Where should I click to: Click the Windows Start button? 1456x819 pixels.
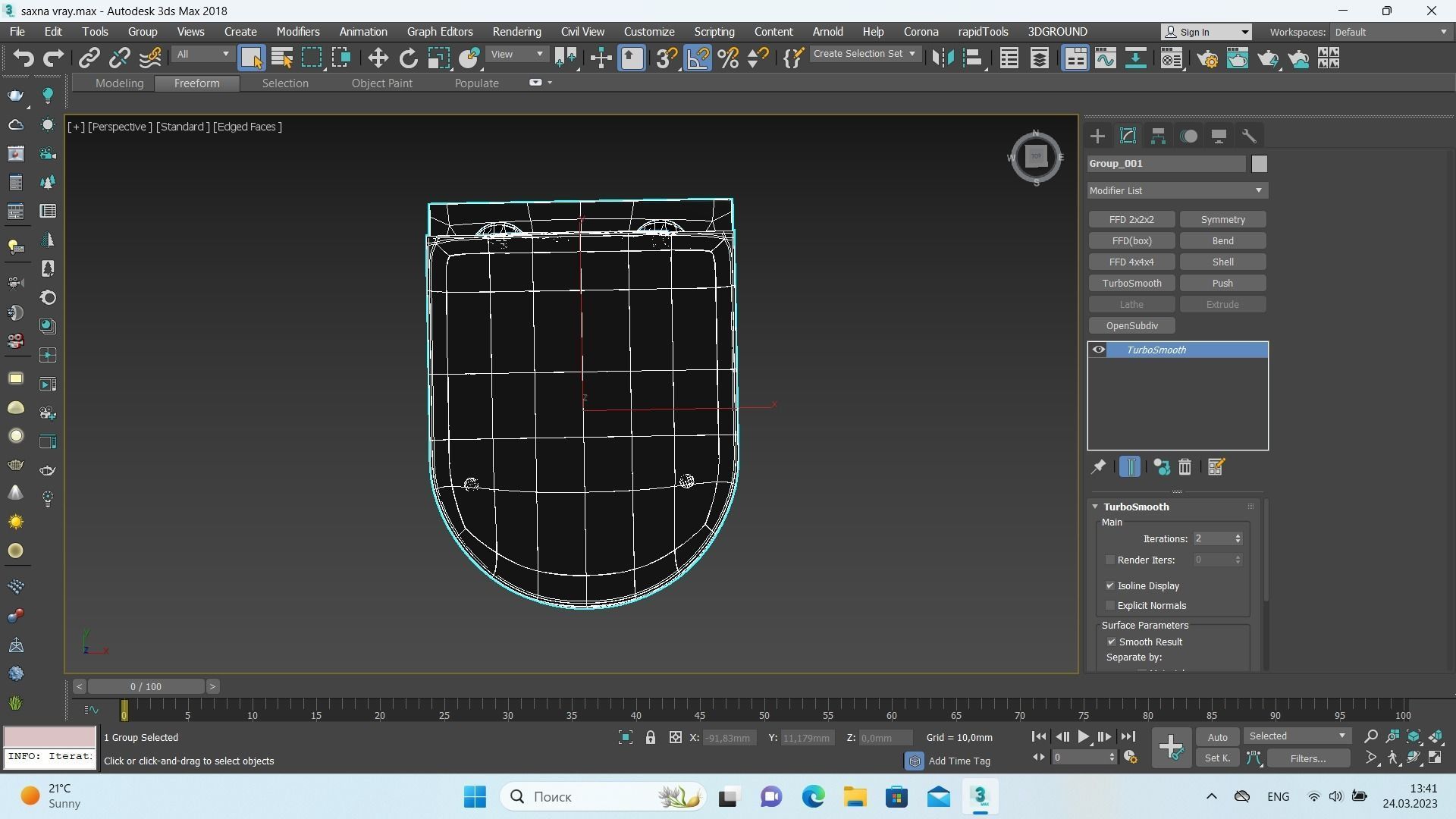tap(475, 797)
